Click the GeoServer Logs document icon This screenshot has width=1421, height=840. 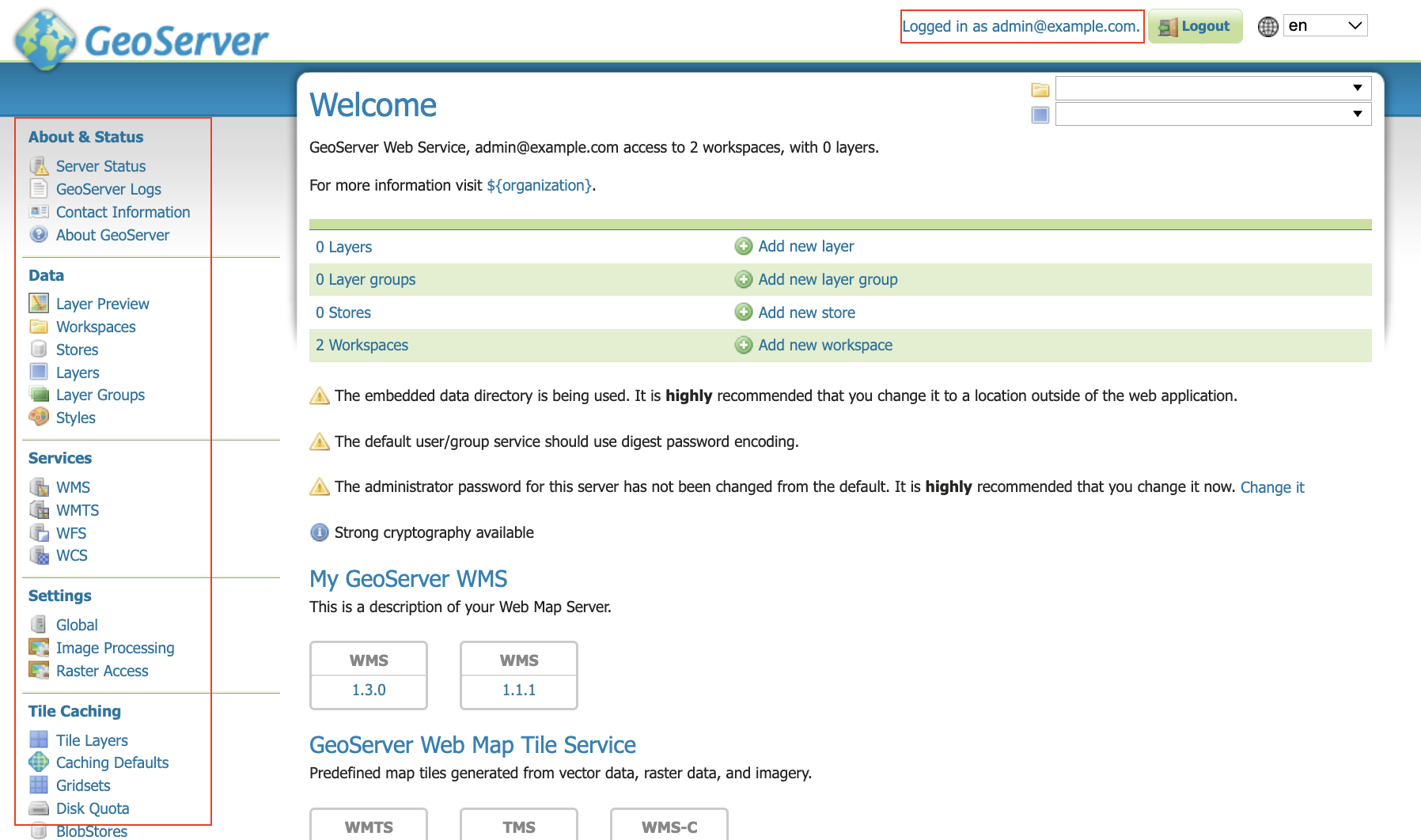point(39,188)
